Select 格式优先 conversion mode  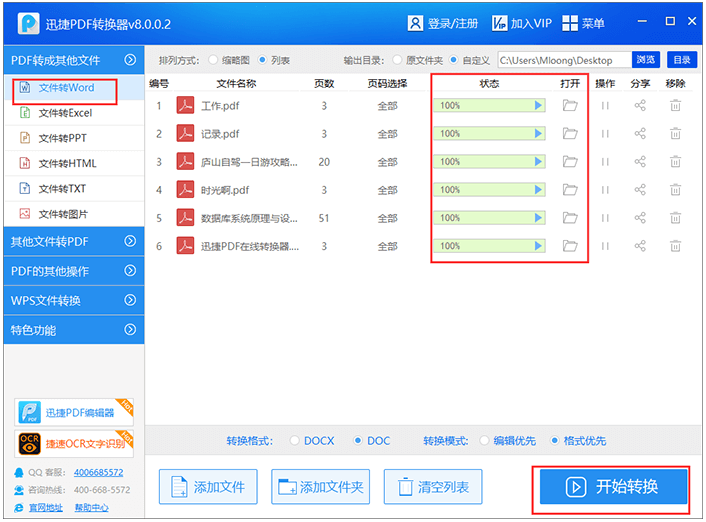click(554, 440)
